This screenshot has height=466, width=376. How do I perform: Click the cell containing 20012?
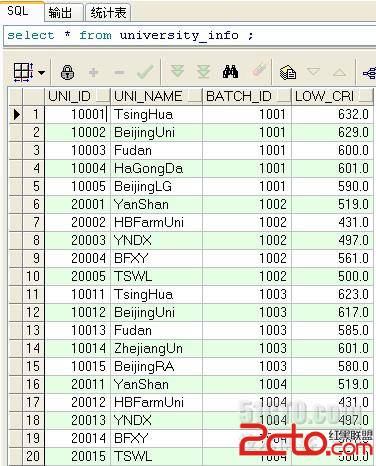pyautogui.click(x=77, y=402)
